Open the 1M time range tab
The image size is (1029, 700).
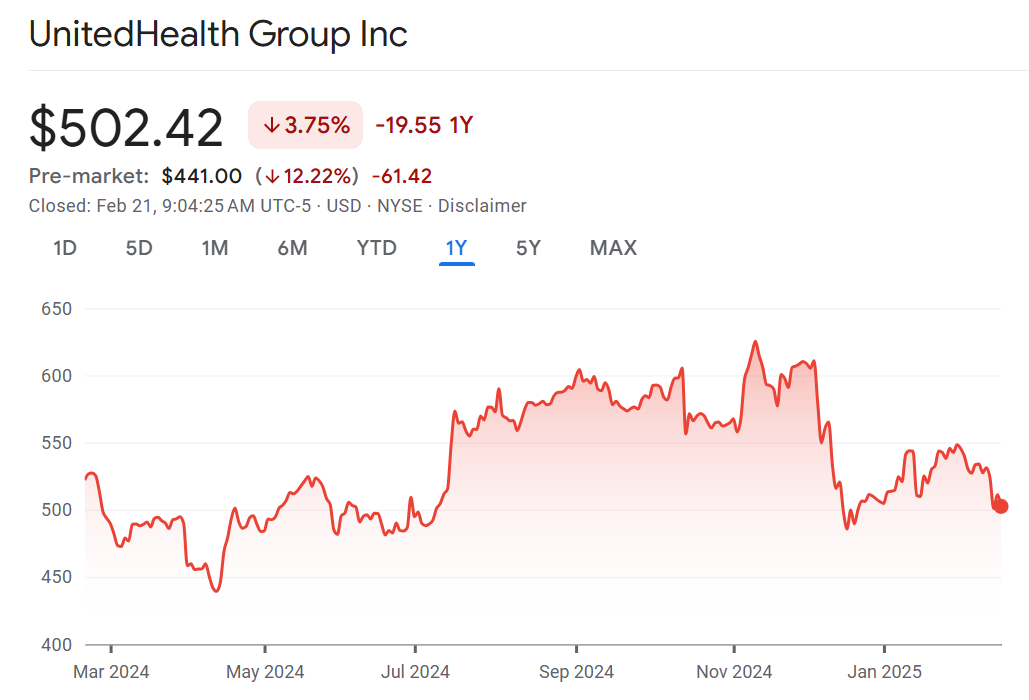click(215, 248)
